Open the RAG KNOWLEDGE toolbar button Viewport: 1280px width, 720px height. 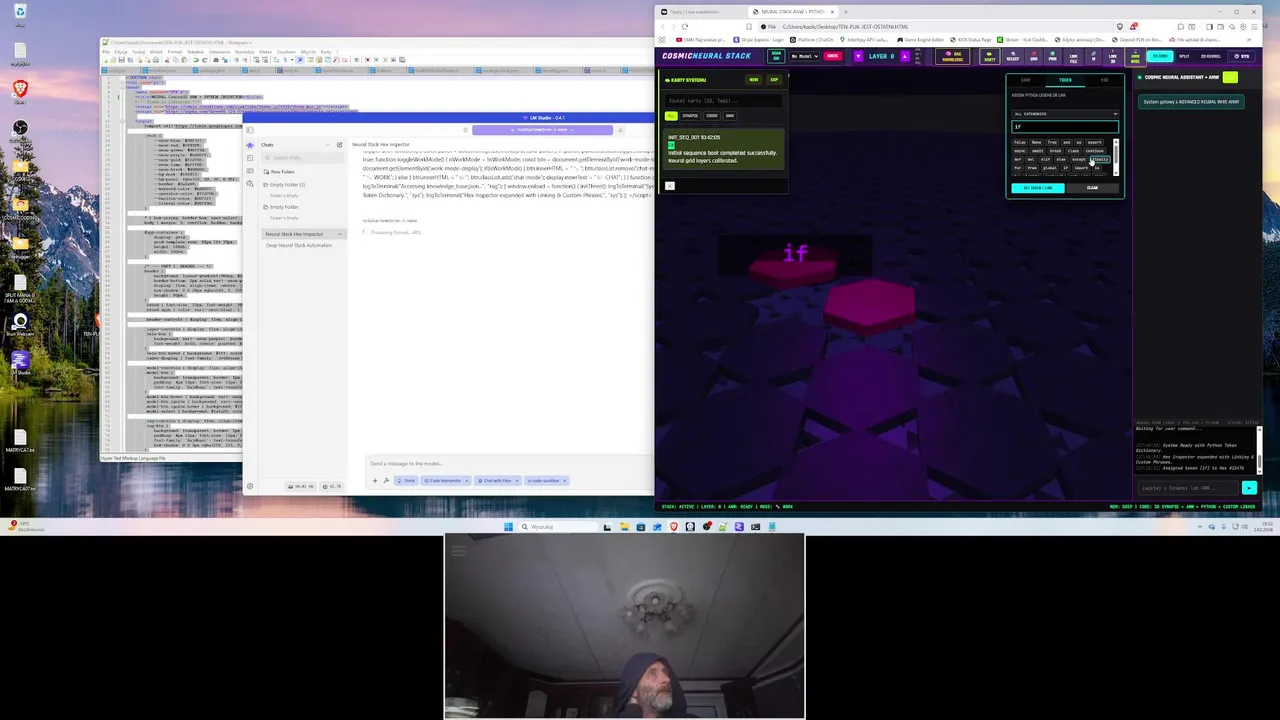pos(952,56)
